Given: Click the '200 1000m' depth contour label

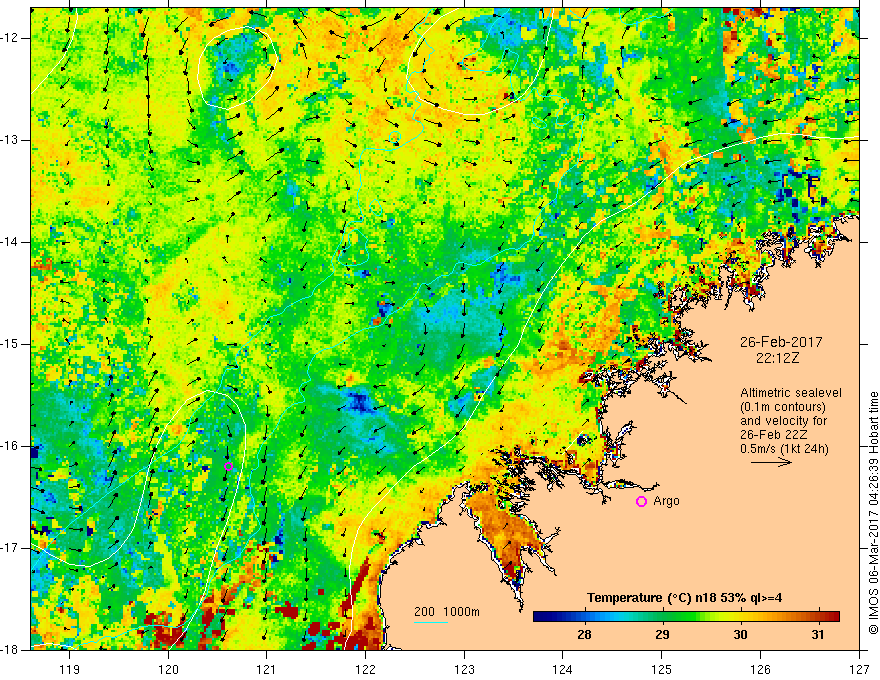Looking at the screenshot, I should [447, 612].
